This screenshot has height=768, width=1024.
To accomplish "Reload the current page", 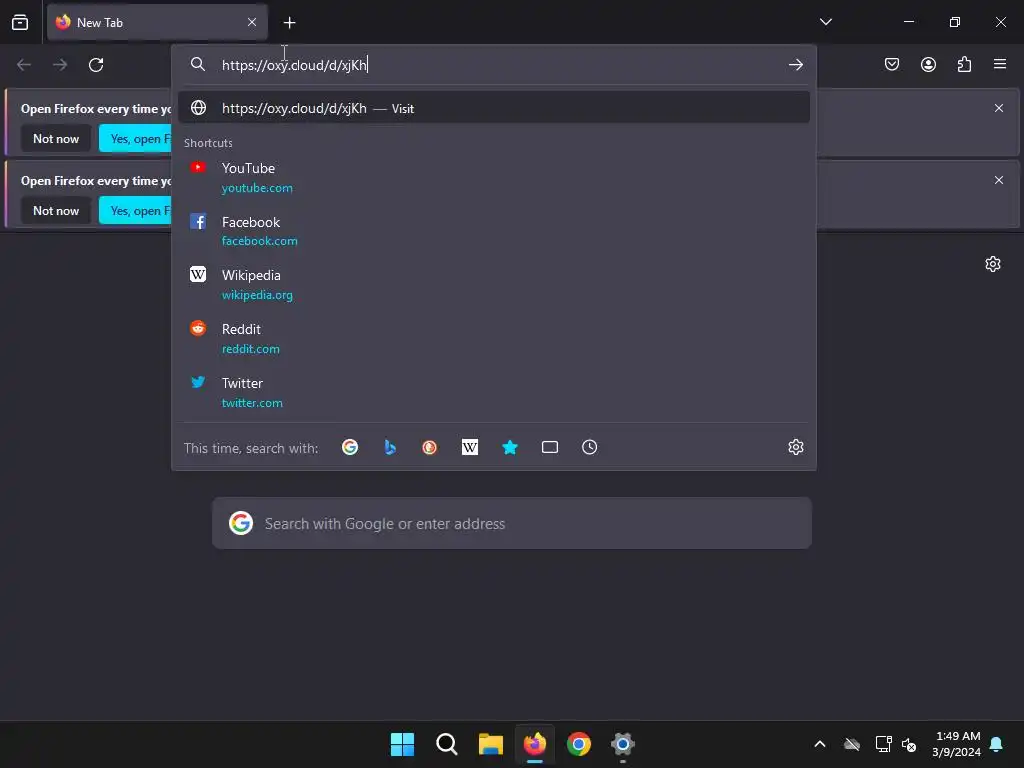I will tap(96, 65).
